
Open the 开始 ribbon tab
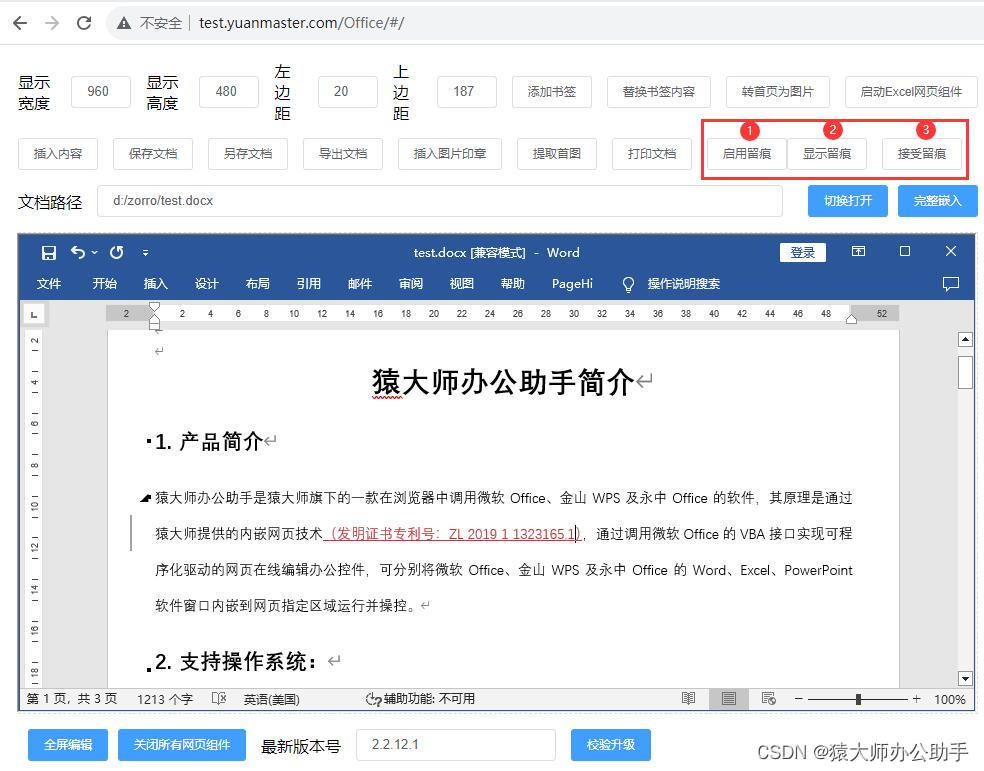click(x=104, y=284)
